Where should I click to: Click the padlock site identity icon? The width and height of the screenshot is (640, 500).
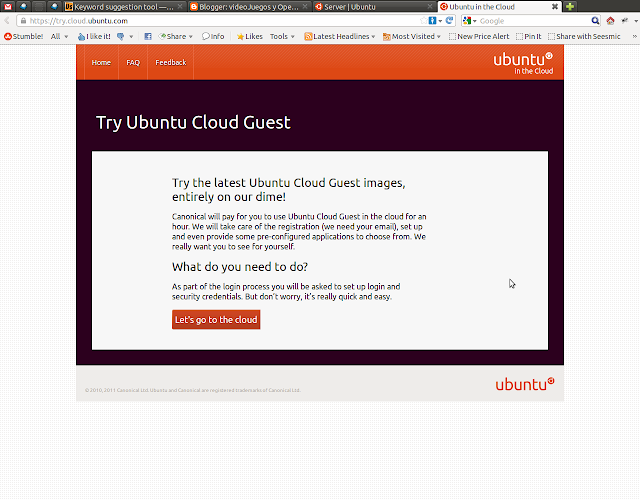[x=23, y=21]
